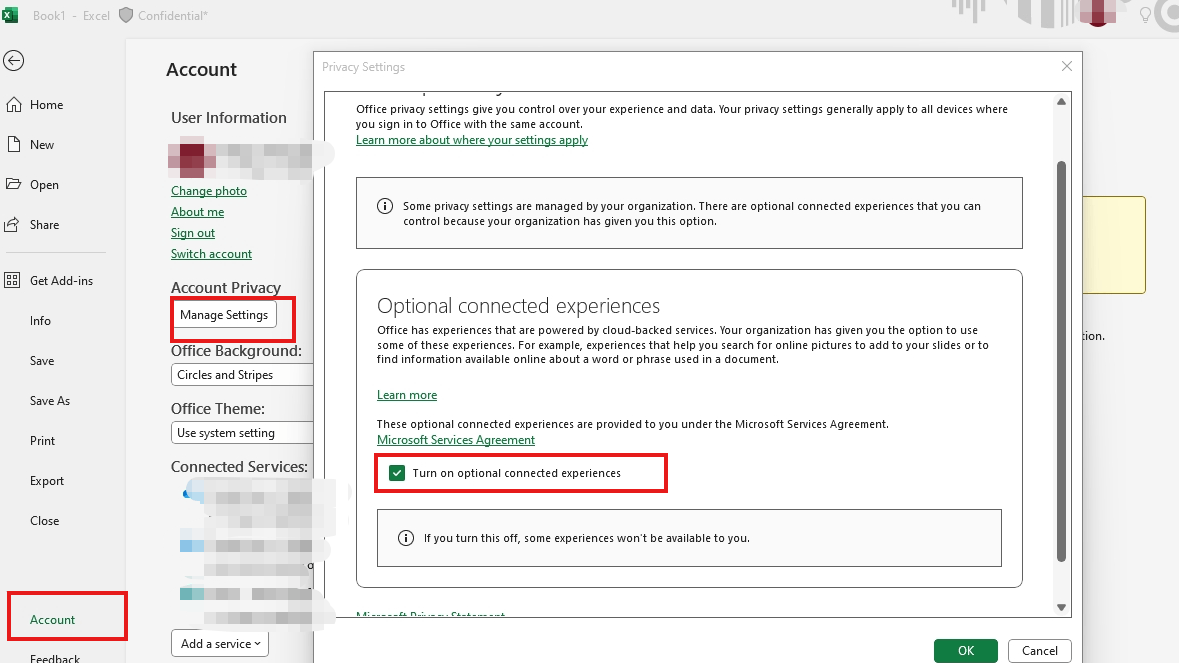
Task: Confirm privacy settings with OK
Action: 965,651
